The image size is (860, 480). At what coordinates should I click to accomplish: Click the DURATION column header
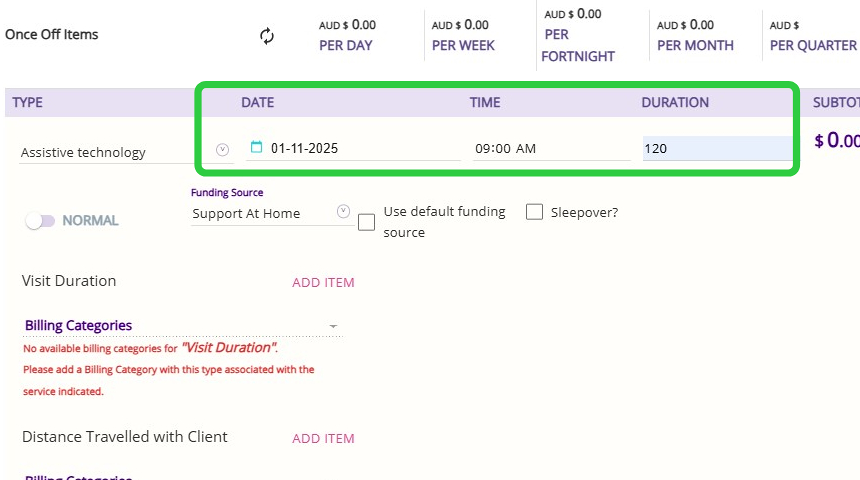coord(675,102)
